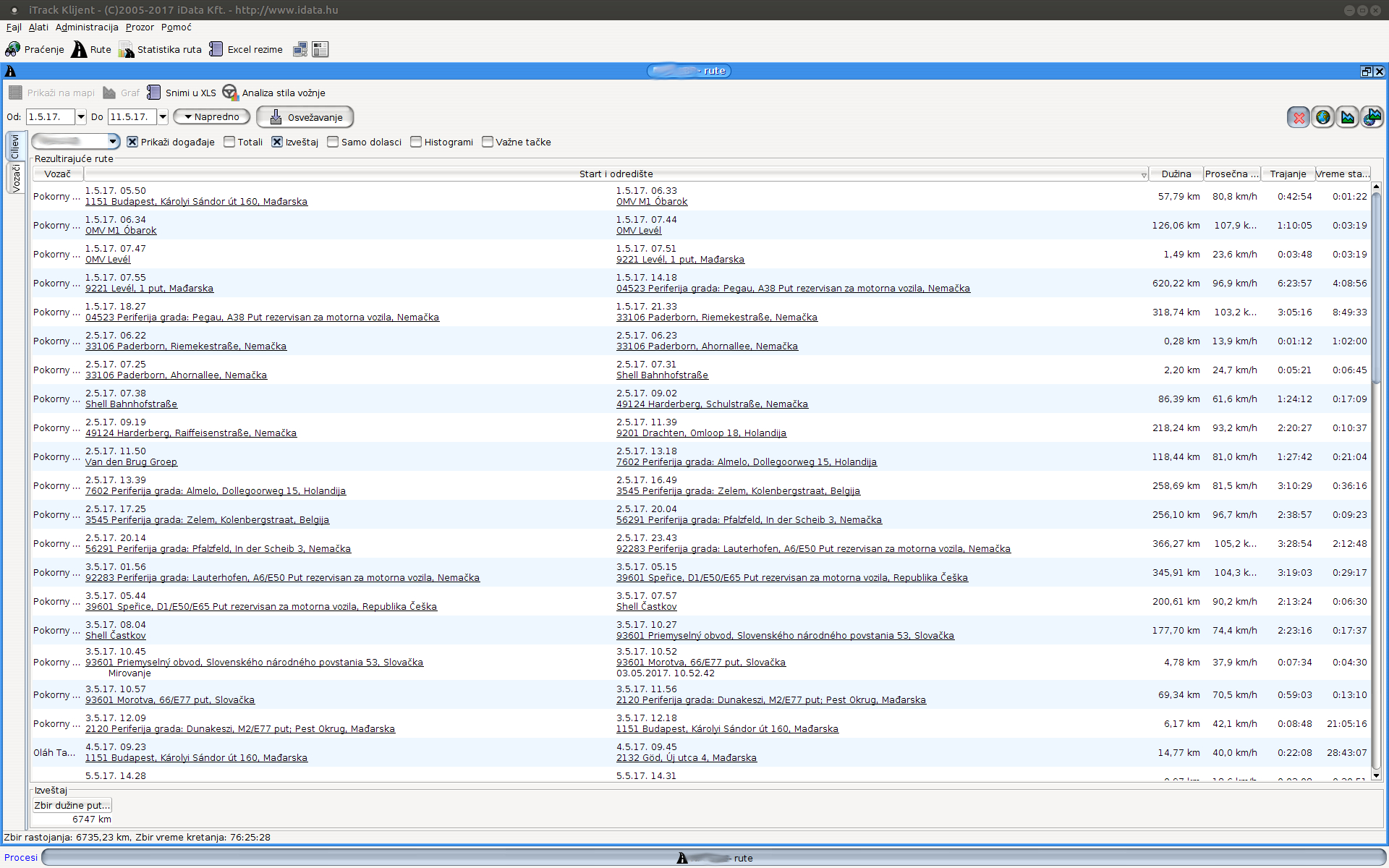Image resolution: width=1389 pixels, height=868 pixels.
Task: Expand the Napredno advanced options
Action: tap(211, 117)
